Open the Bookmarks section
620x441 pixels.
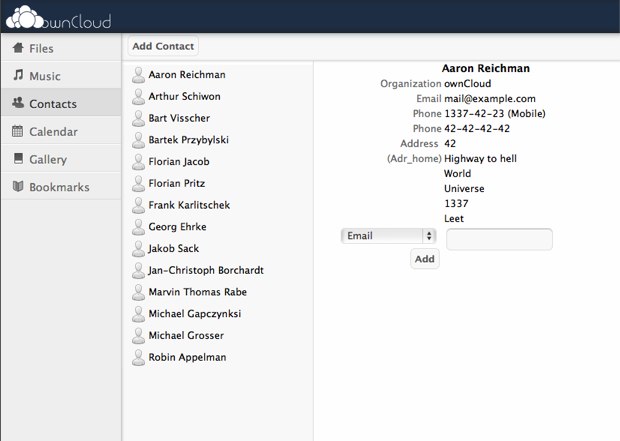pyautogui.click(x=61, y=187)
